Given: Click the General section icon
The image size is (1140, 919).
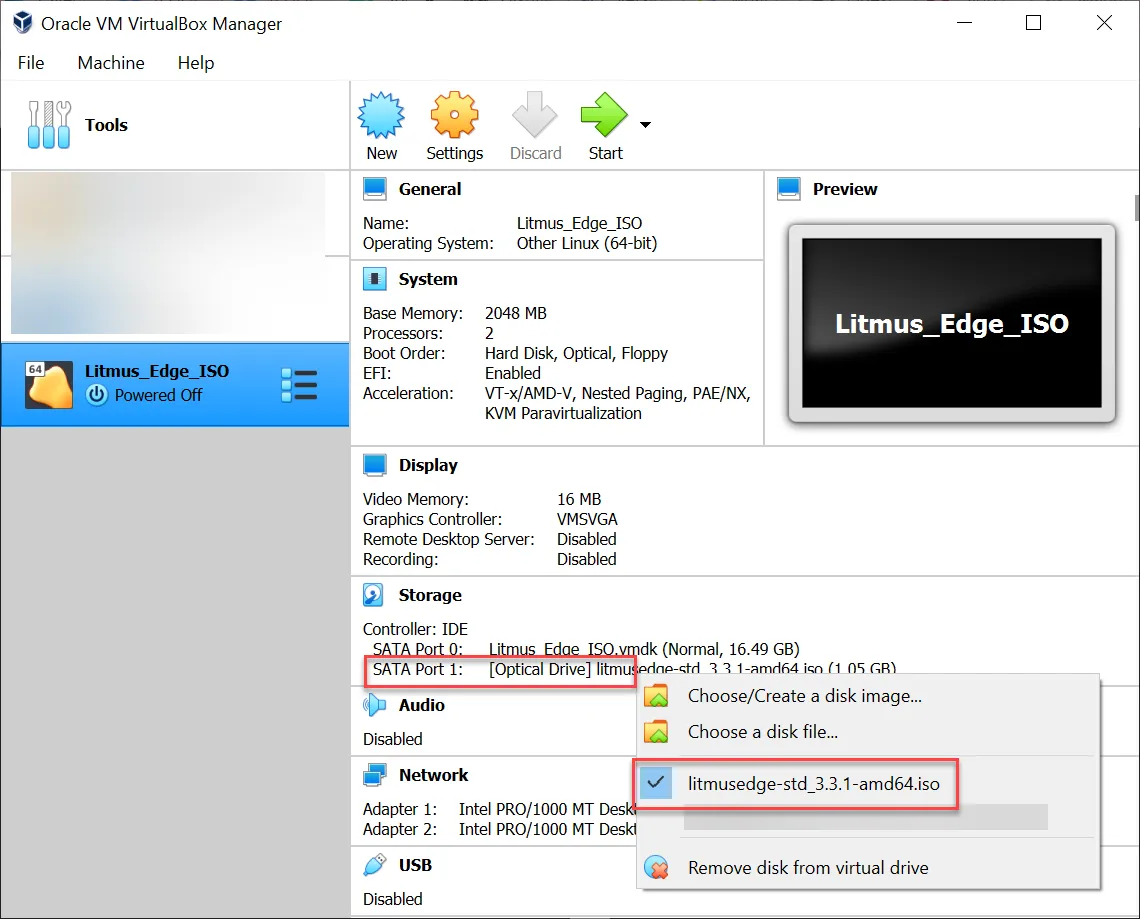Looking at the screenshot, I should coord(374,189).
